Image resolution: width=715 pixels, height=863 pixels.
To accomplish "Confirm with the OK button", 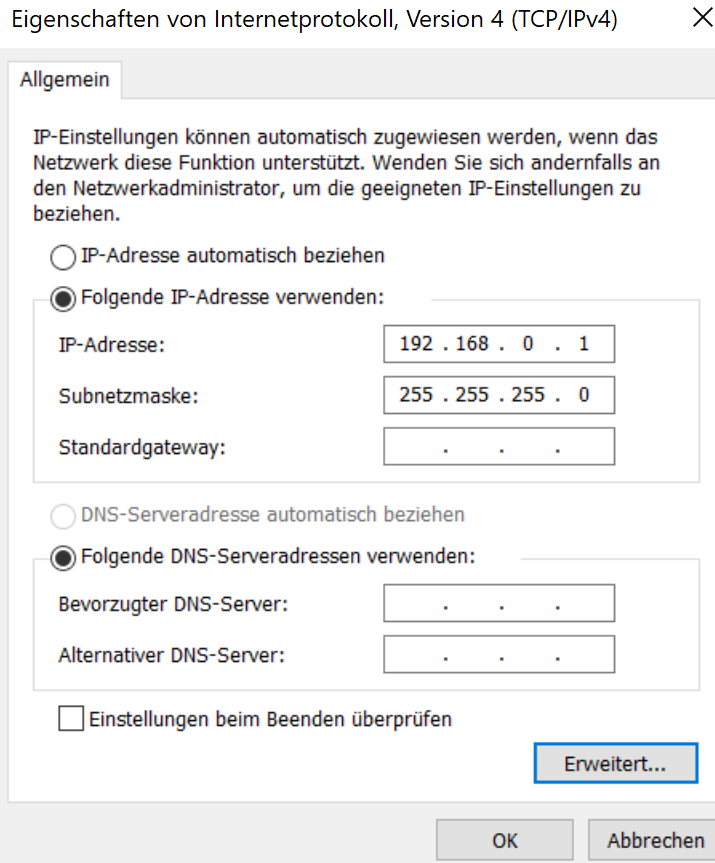I will 504,841.
